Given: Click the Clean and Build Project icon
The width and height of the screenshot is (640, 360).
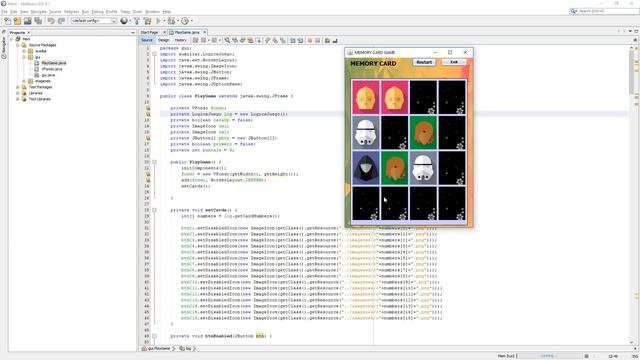Looking at the screenshot, I should pyautogui.click(x=147, y=21).
